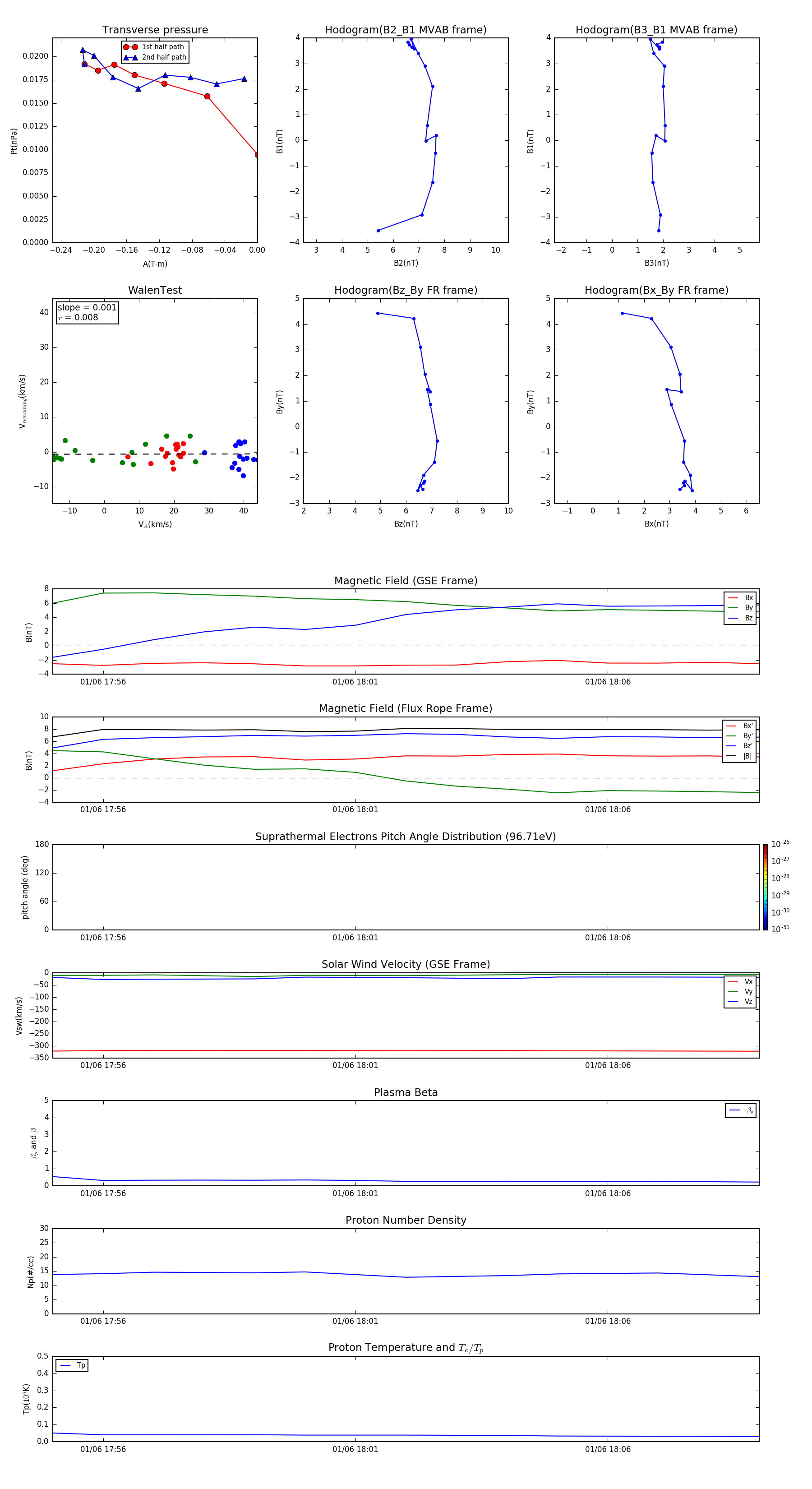Viewport: 812px width, 1489px height.
Task: Click the Vz legend entry in velocity plot
Action: coord(740,1002)
